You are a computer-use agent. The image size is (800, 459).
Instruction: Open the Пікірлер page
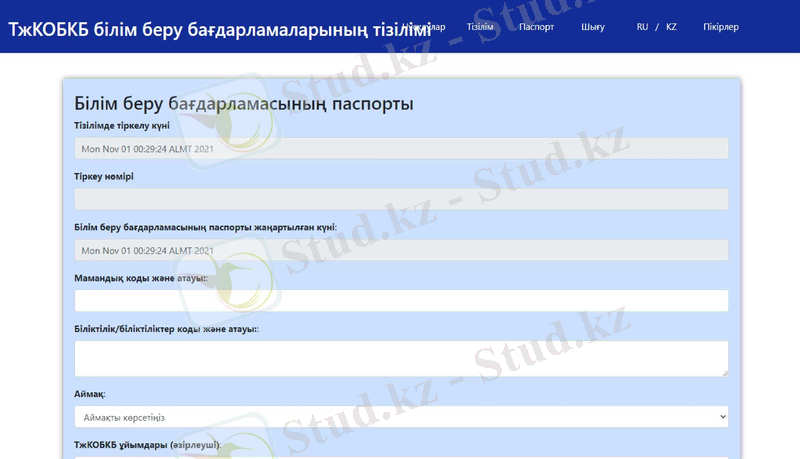coord(720,27)
